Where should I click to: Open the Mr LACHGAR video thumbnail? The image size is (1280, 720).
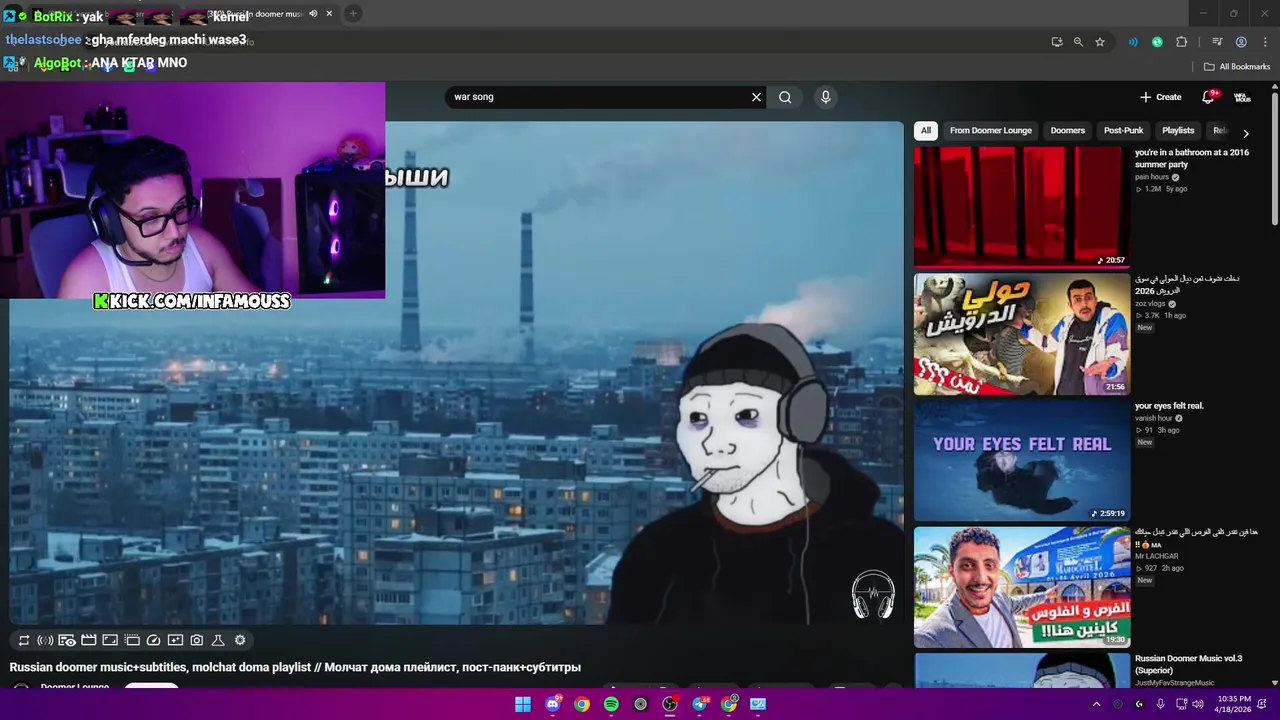(1021, 588)
